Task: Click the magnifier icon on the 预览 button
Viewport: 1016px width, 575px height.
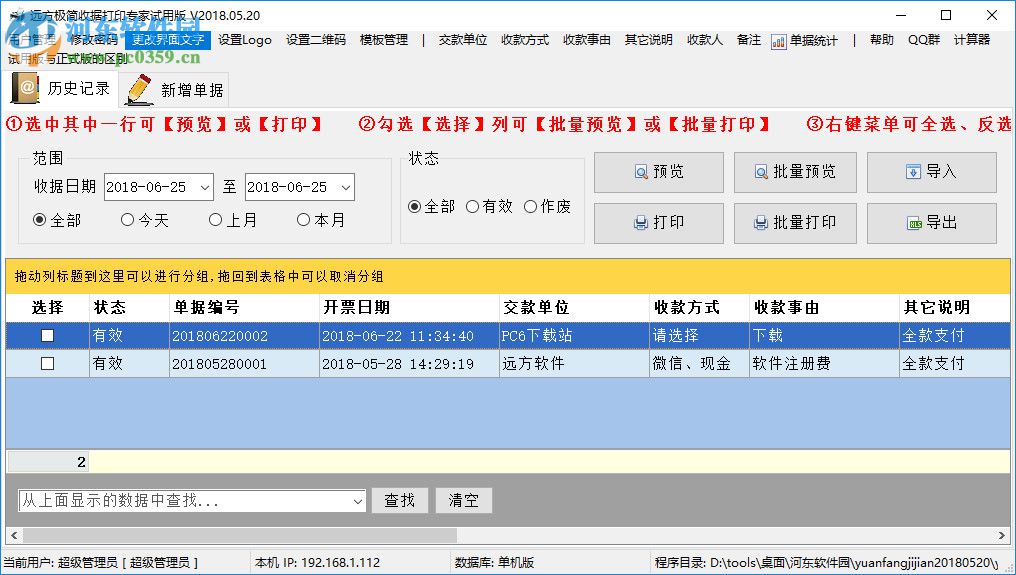Action: (641, 172)
